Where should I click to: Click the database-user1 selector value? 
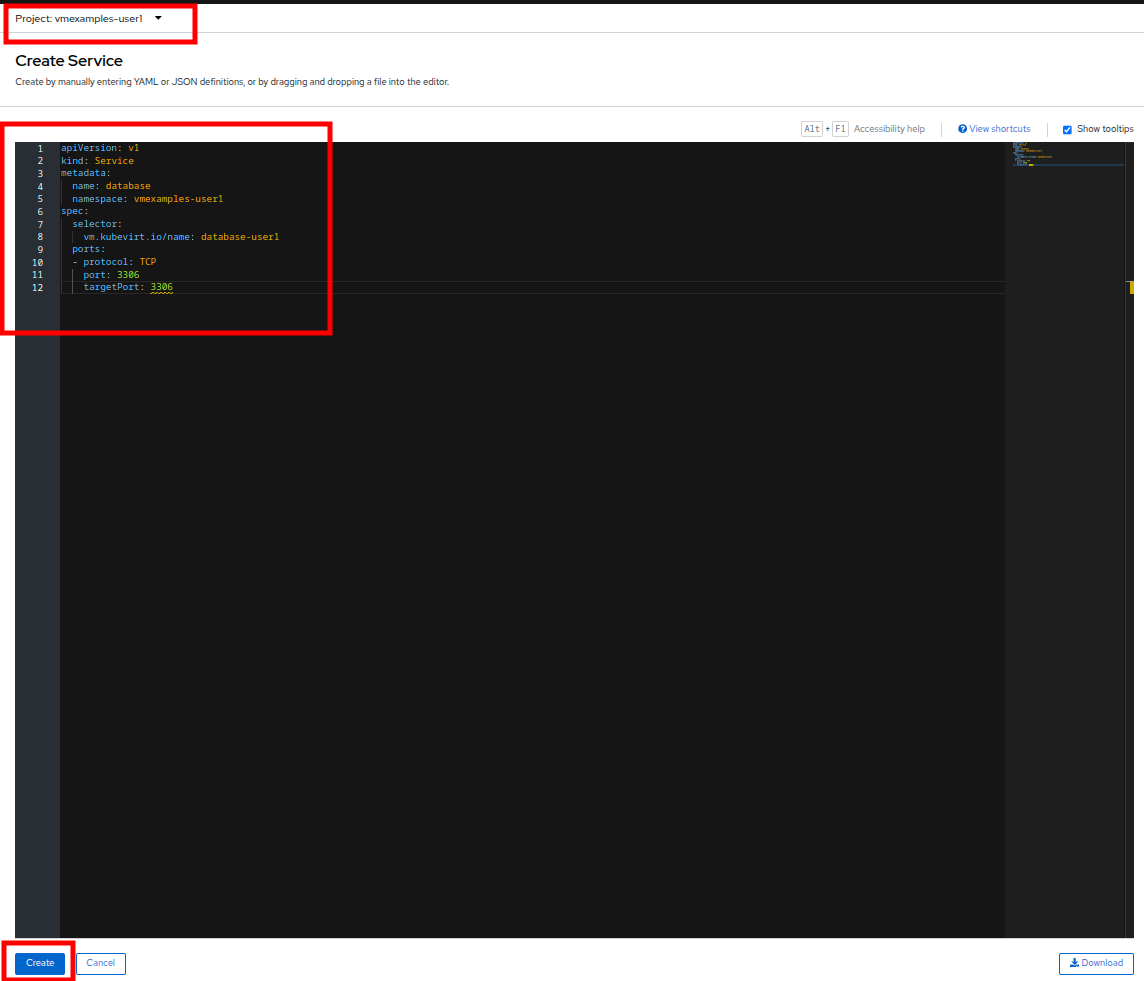240,237
